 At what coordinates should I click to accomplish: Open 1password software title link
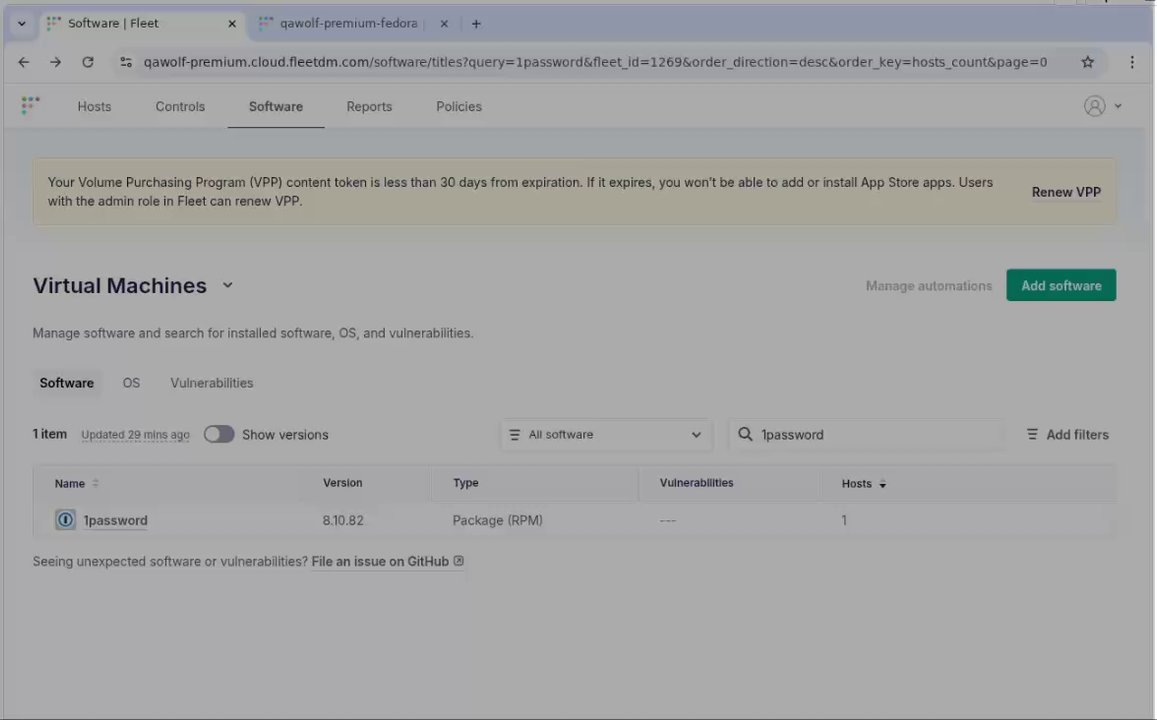click(x=115, y=520)
